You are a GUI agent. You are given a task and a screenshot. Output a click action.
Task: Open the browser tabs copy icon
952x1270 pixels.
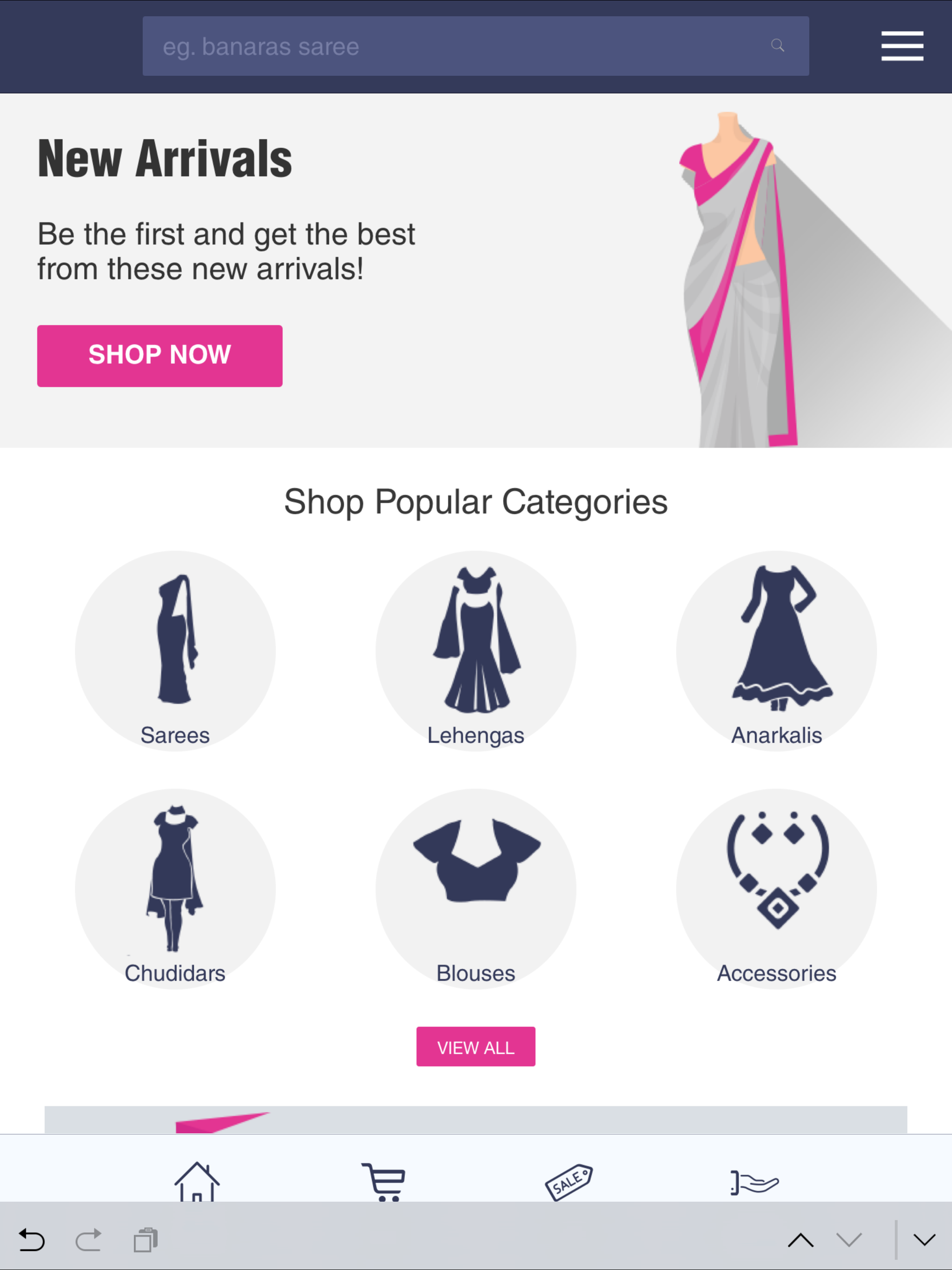[x=146, y=1240]
